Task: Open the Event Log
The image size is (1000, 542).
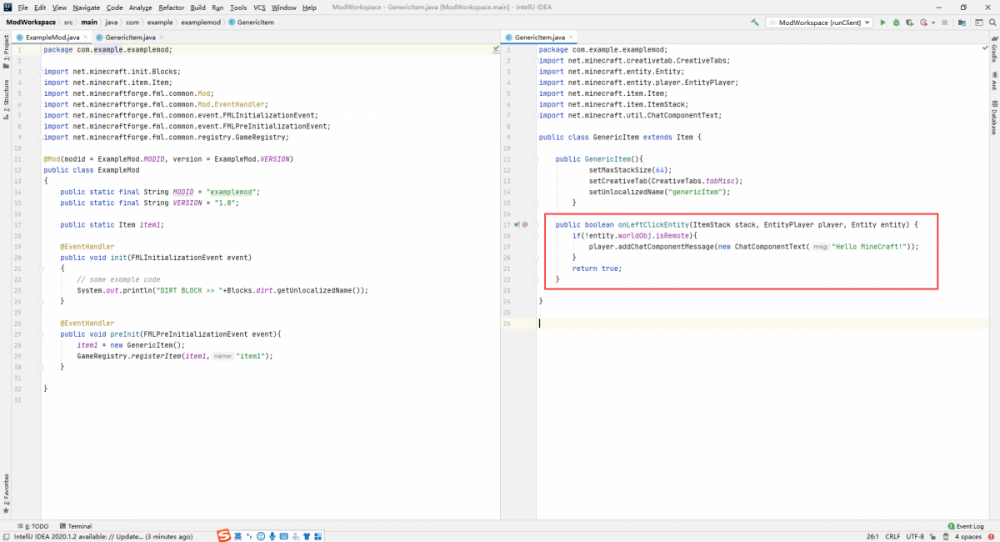Action: click(966, 527)
